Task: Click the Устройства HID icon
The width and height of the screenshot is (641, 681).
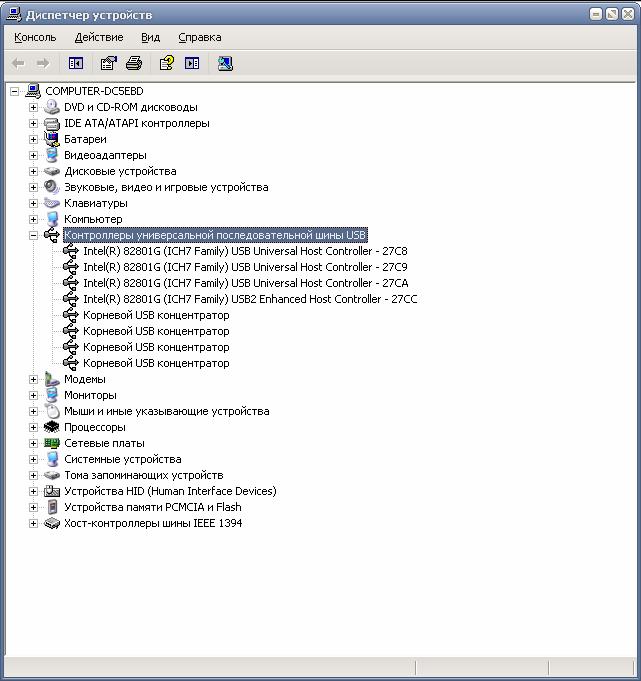Action: [x=52, y=491]
